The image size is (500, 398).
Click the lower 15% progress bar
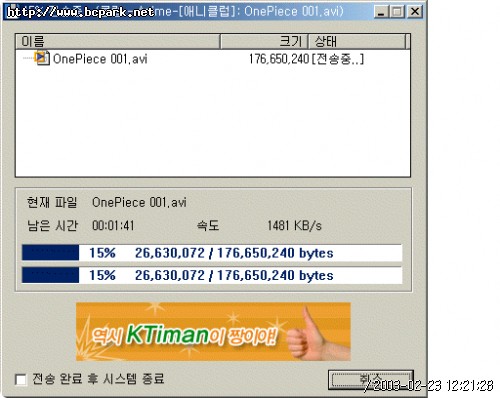[212, 275]
